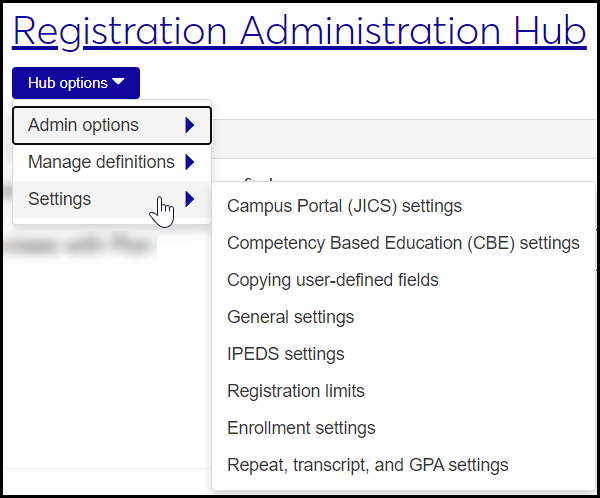Choose Copying user-defined fields
The height and width of the screenshot is (498, 600).
click(333, 280)
